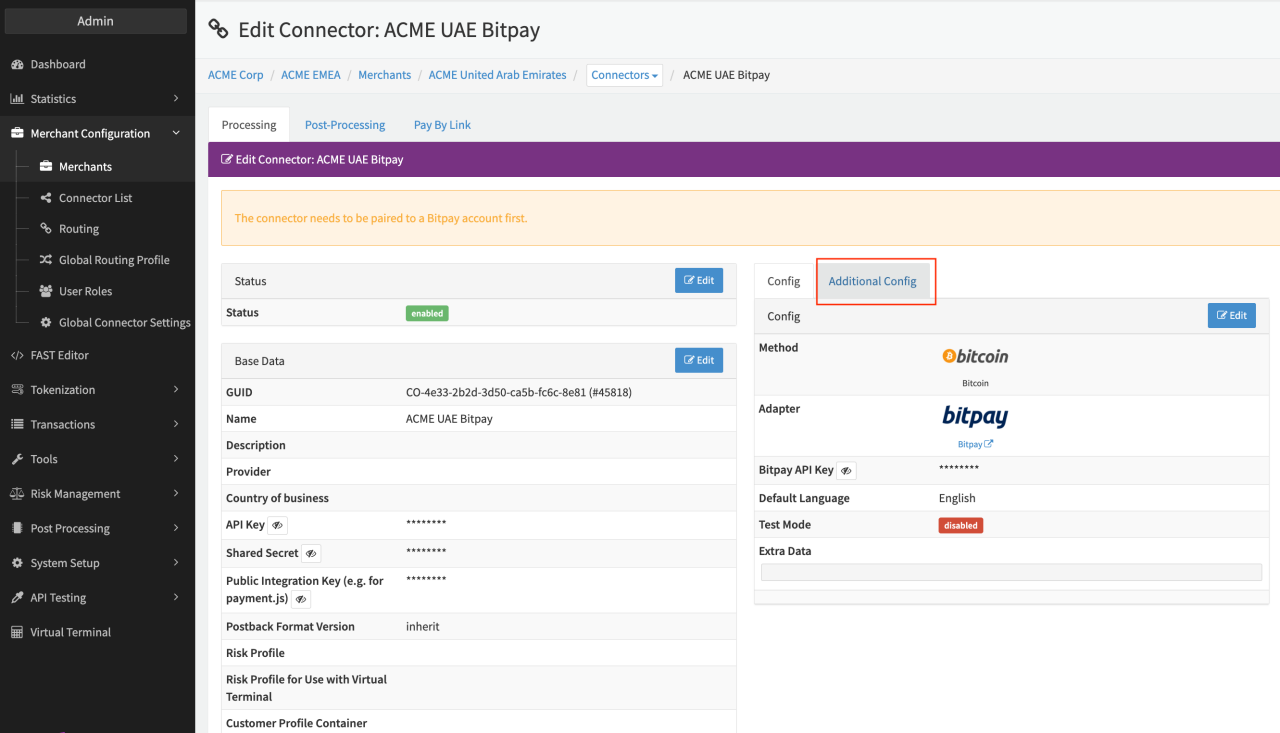Open User Roles in sidebar

[x=85, y=291]
